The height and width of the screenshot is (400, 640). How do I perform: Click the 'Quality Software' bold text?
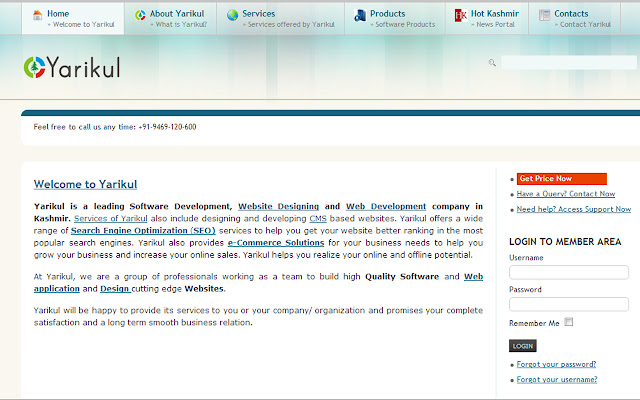point(402,277)
